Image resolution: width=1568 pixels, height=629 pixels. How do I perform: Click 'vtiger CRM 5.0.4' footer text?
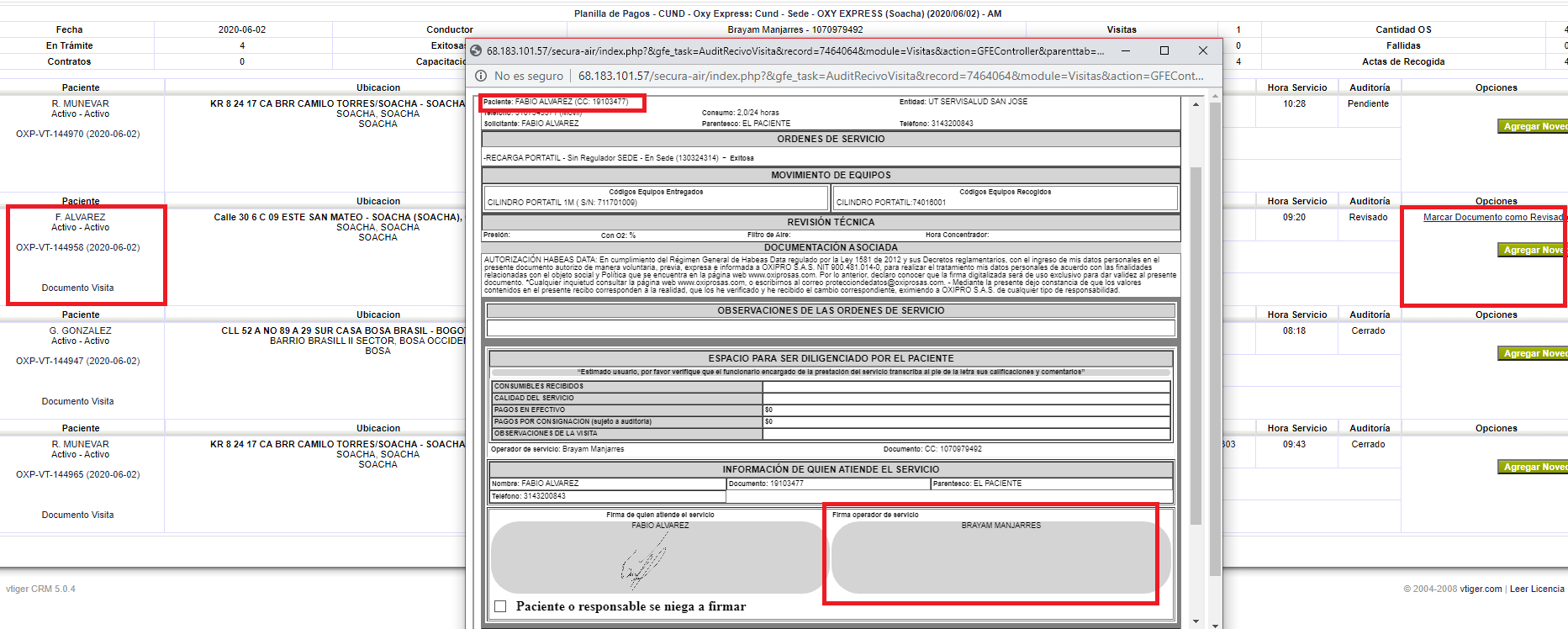40,589
